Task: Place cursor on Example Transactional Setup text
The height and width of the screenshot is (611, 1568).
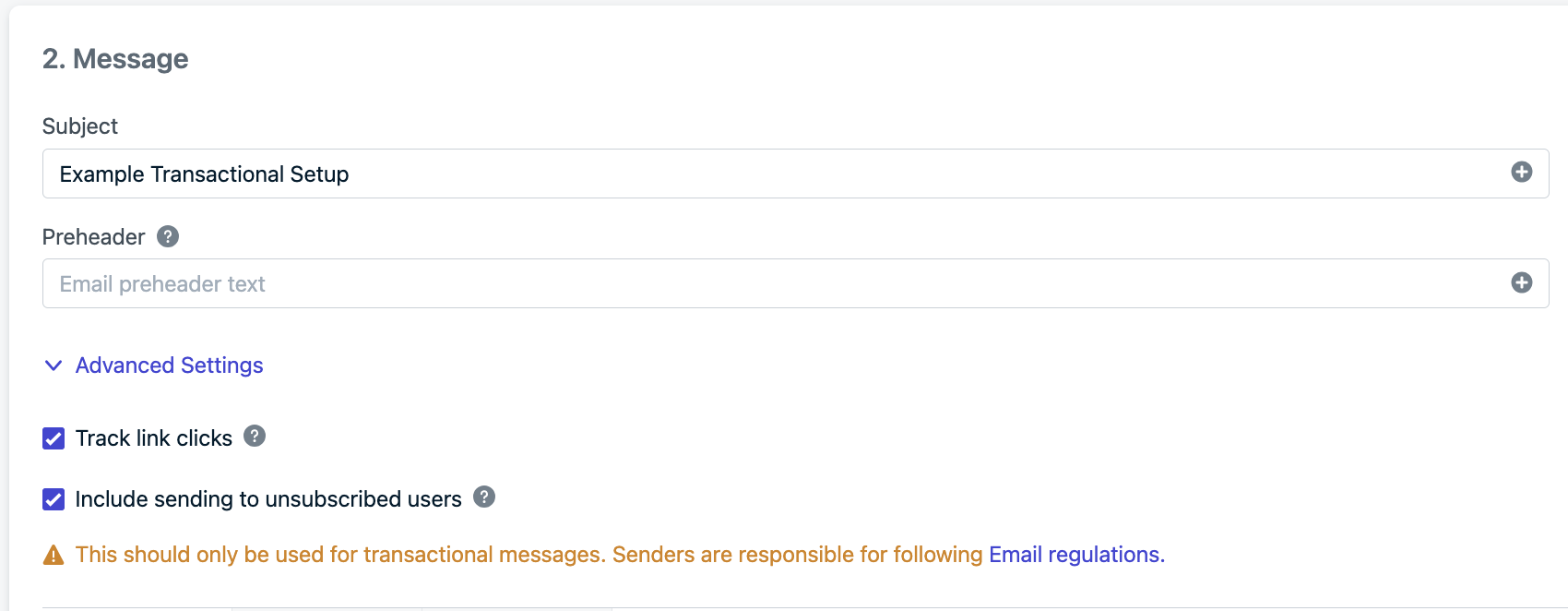Action: (204, 174)
